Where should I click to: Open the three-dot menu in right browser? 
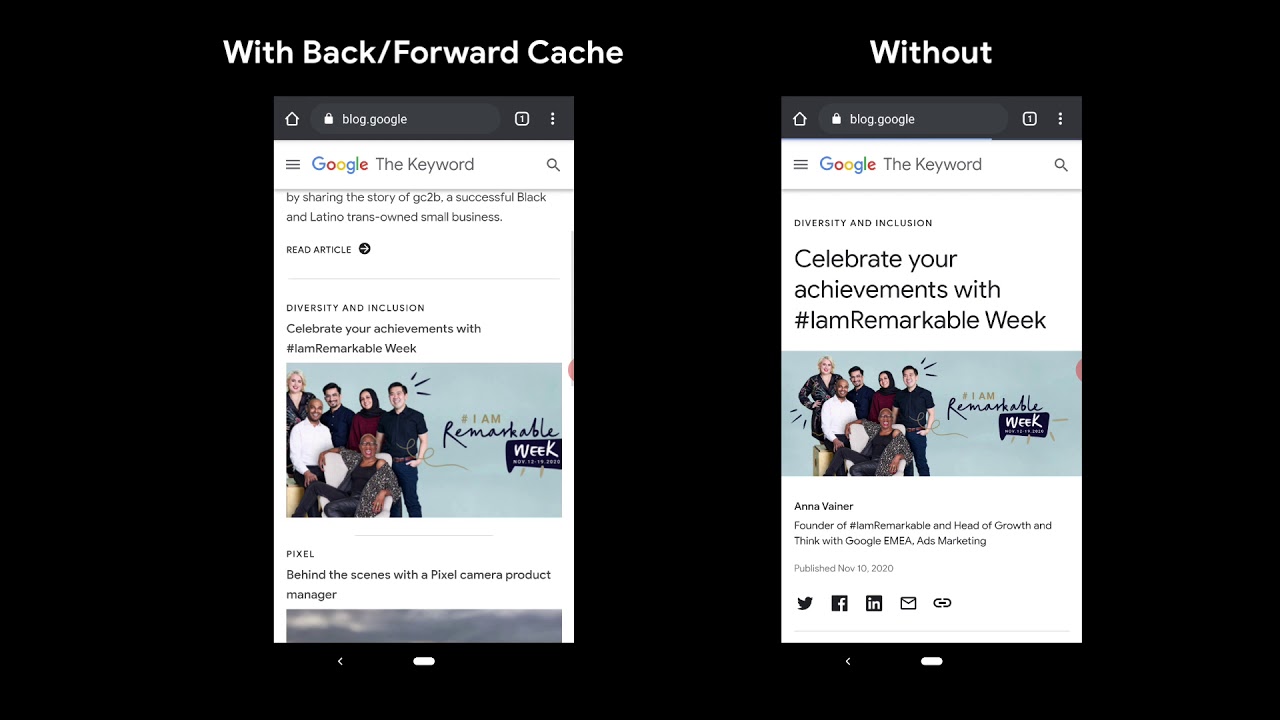(1060, 119)
